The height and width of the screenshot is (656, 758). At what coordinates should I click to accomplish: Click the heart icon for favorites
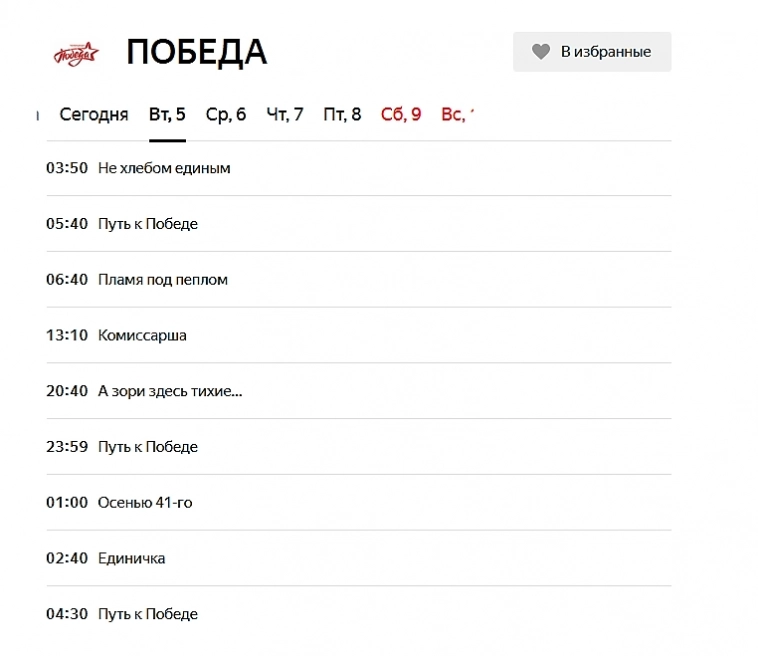[x=541, y=52]
